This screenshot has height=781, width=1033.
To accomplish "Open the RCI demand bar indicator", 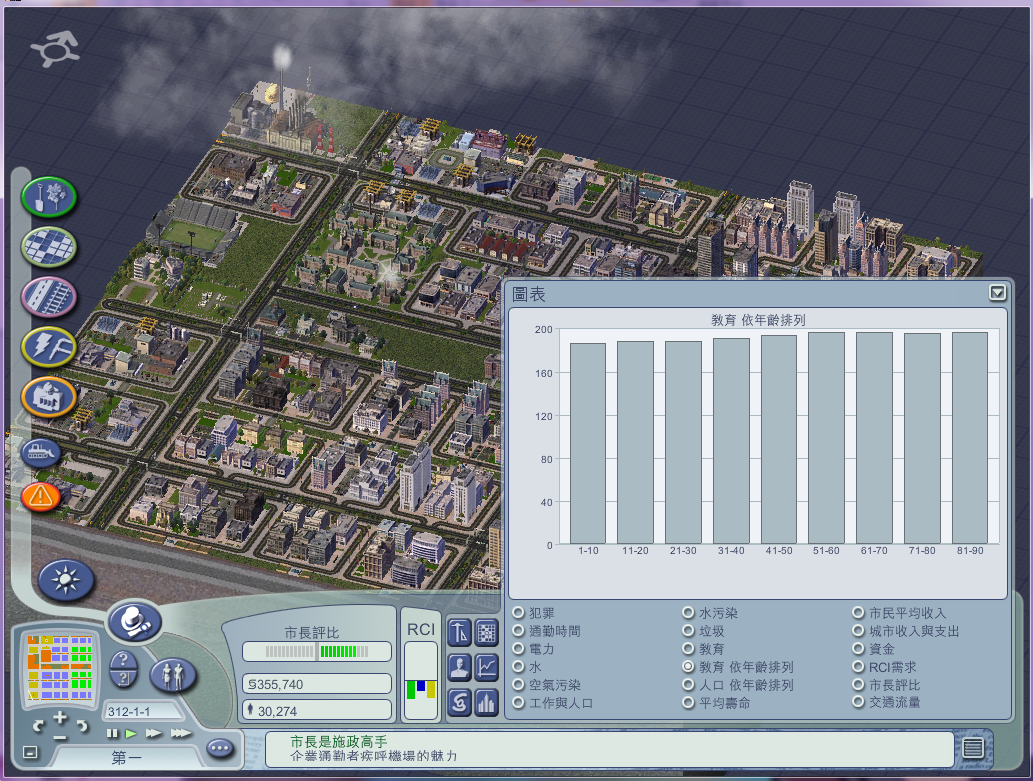I will pyautogui.click(x=421, y=679).
